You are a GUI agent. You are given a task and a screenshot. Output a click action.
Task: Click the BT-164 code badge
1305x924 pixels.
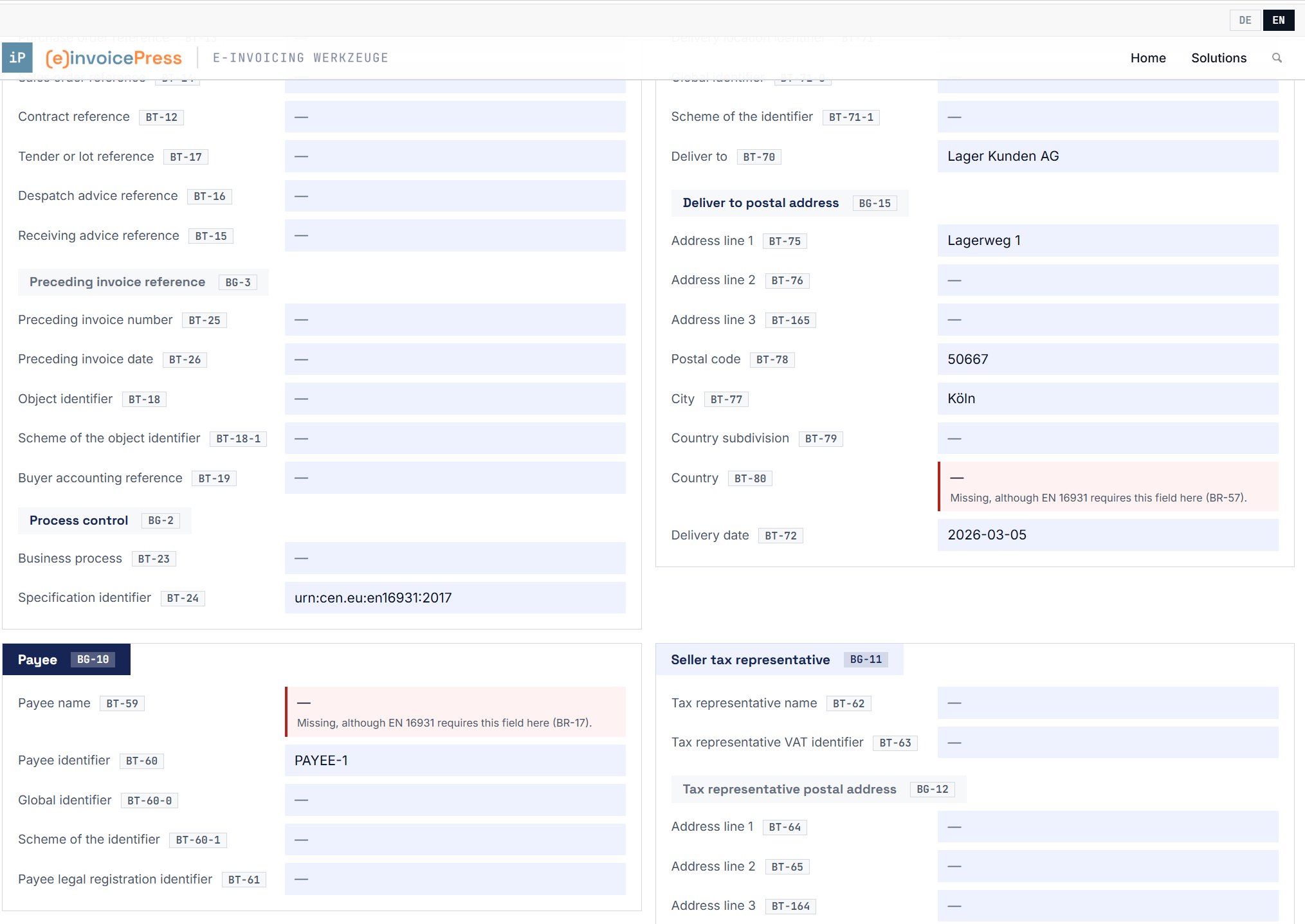(790, 906)
